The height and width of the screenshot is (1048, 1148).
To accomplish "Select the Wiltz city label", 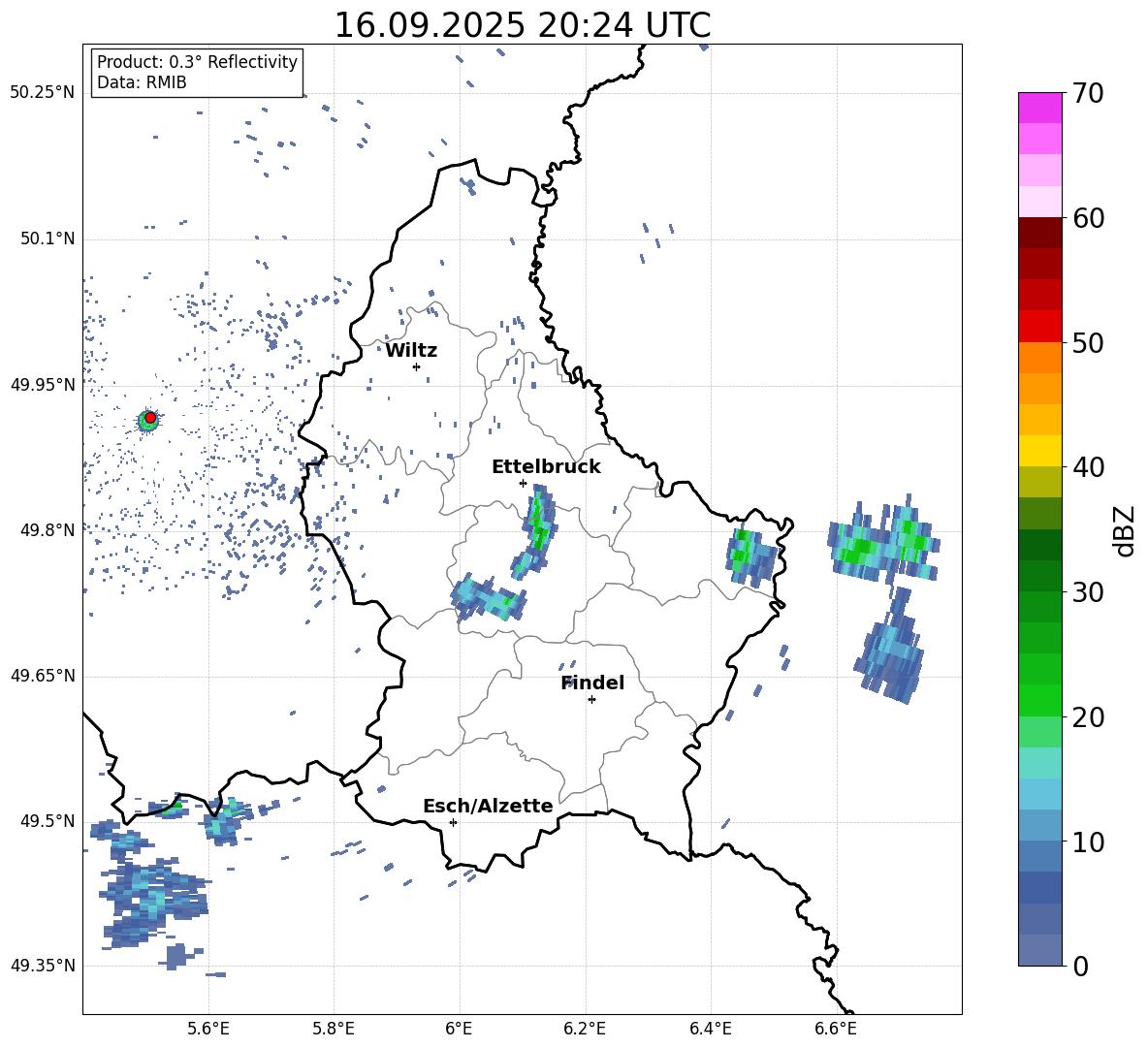I will [x=411, y=351].
